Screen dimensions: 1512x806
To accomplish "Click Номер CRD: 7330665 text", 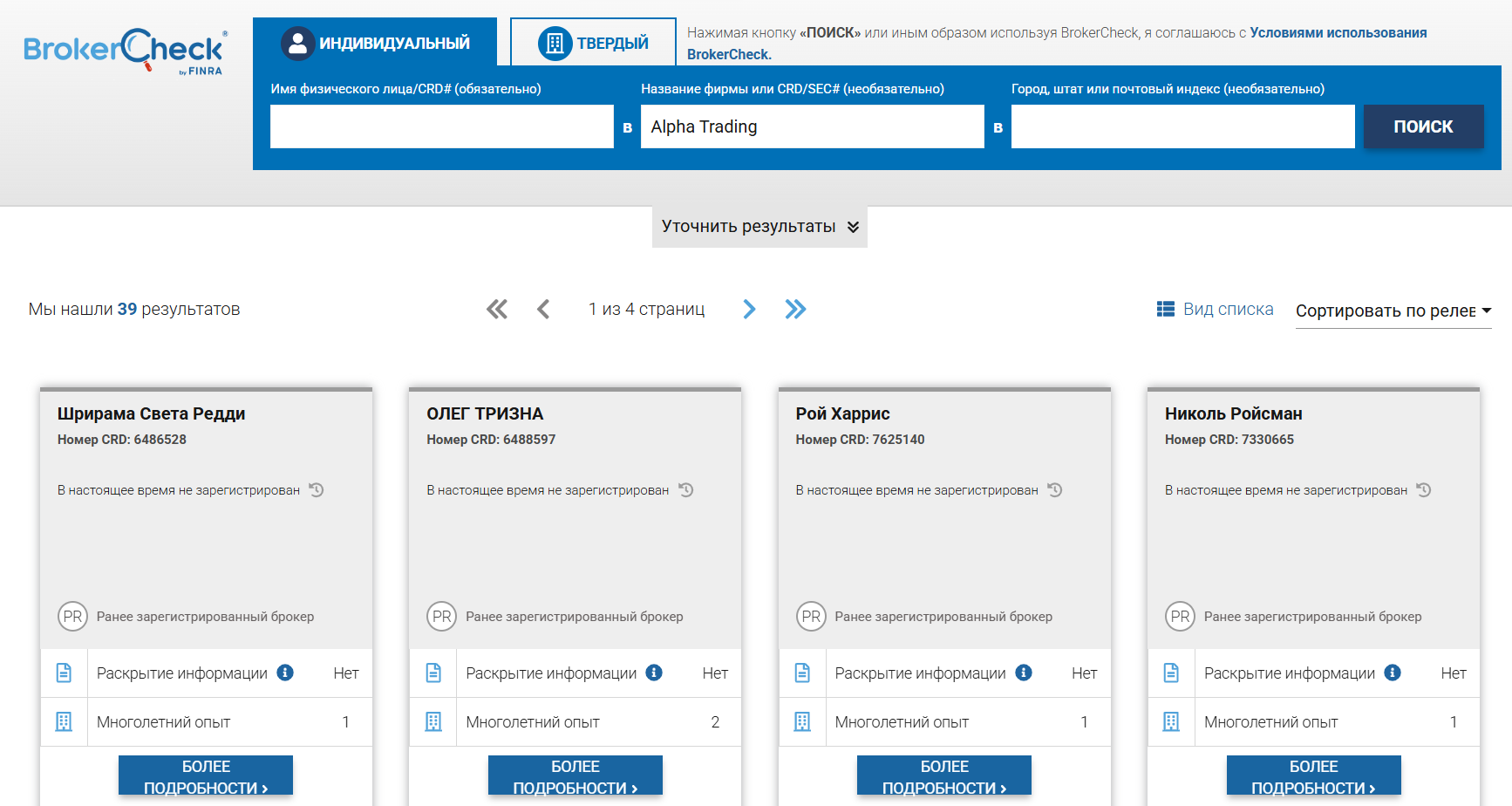I will click(x=1229, y=440).
